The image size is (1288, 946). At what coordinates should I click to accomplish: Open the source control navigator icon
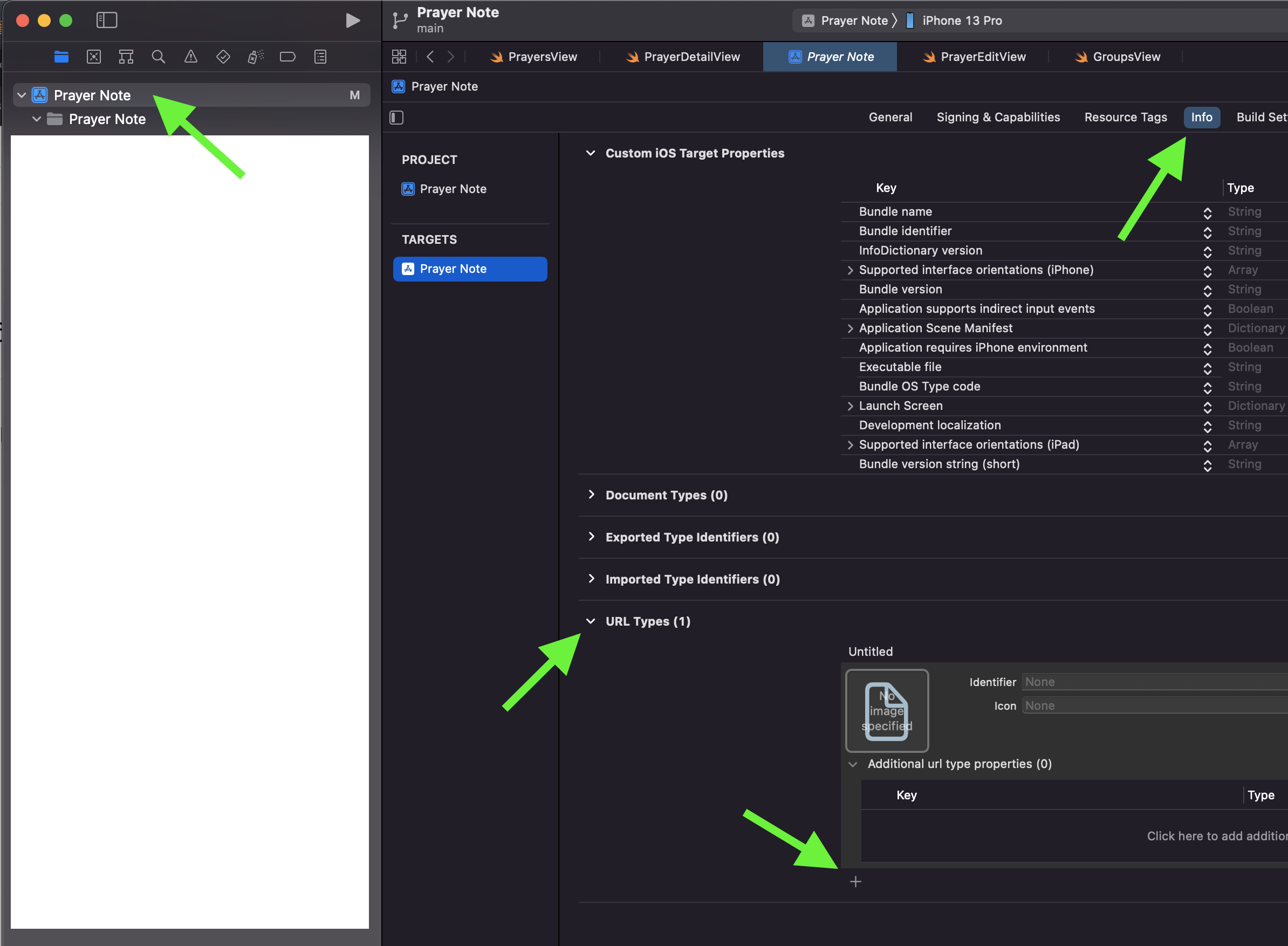(94, 57)
